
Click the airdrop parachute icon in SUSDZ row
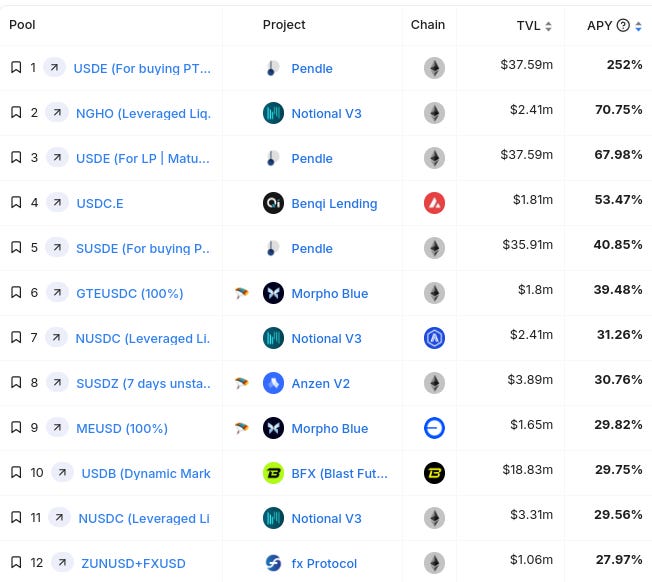coord(241,383)
